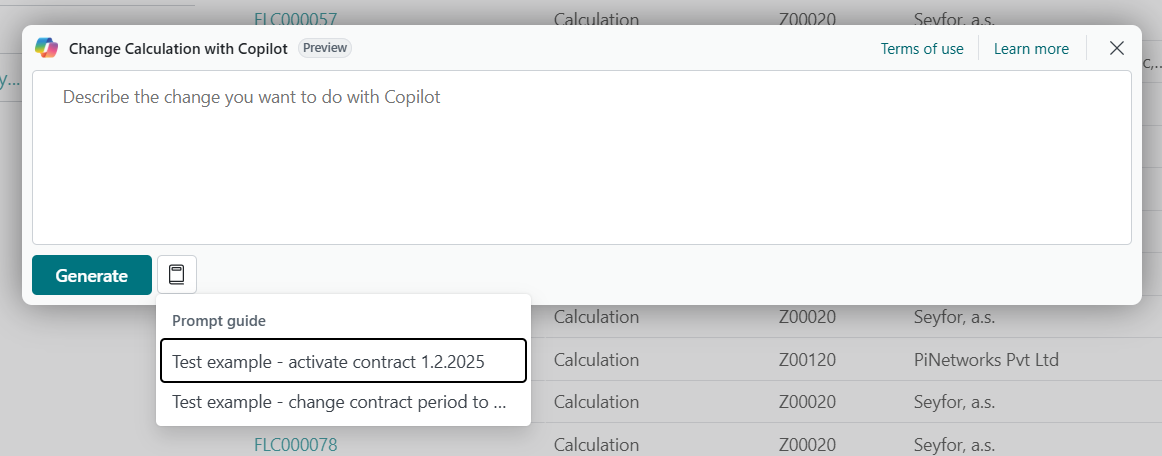The image size is (1162, 456).
Task: Select the Calculation cell in the FLC000057 row
Action: tap(596, 18)
